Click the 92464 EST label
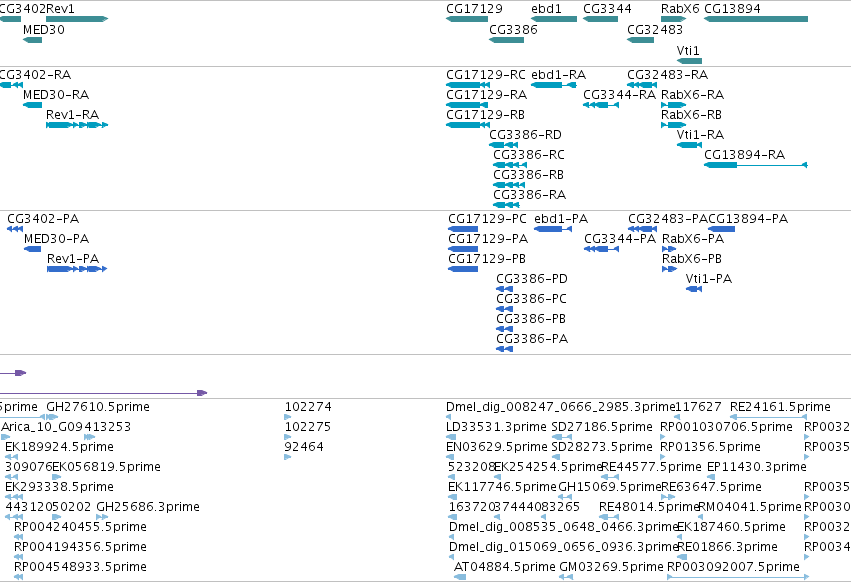Screen dimensions: 851x582 (x=304, y=447)
